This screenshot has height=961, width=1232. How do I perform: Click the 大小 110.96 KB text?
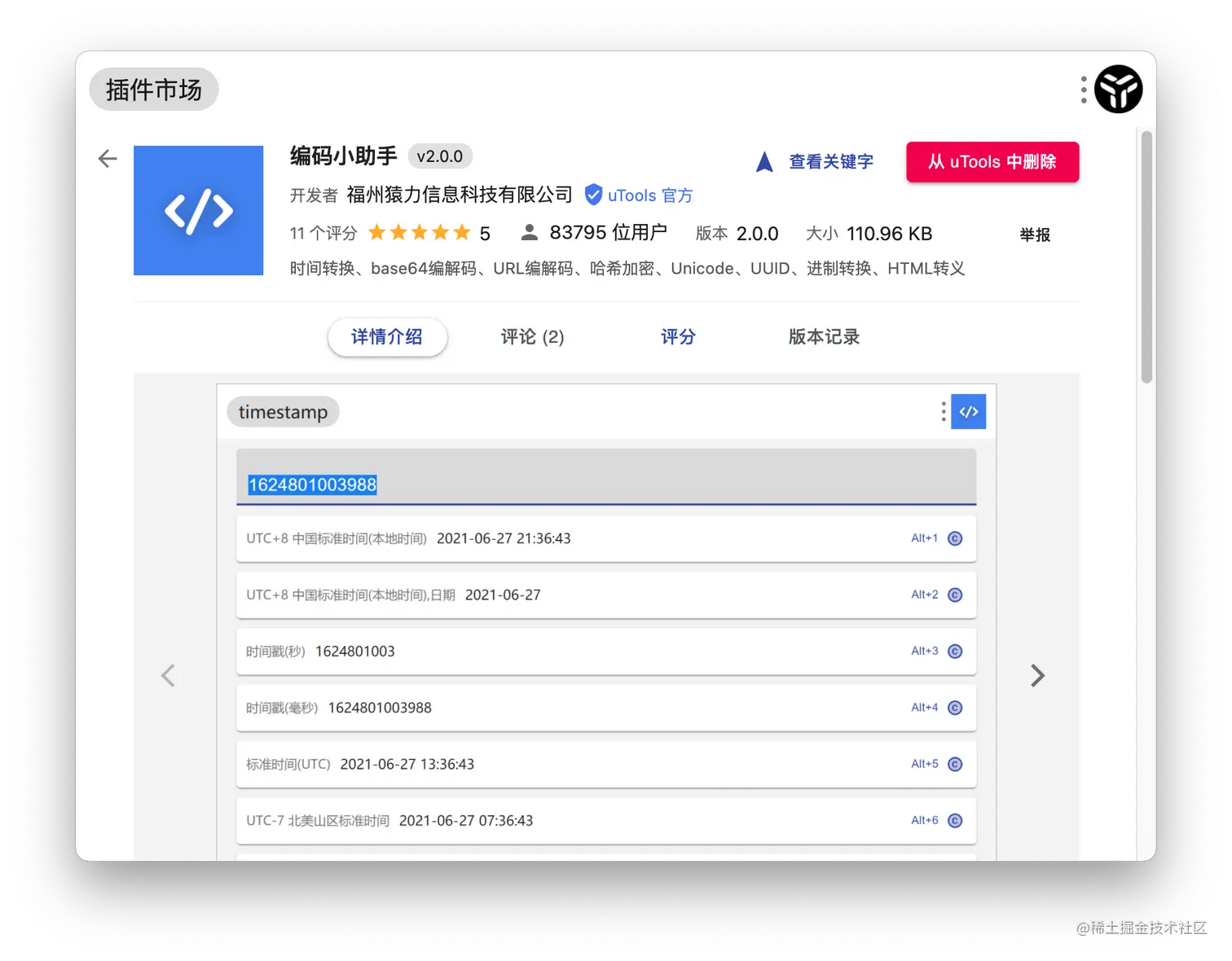pyautogui.click(x=869, y=234)
